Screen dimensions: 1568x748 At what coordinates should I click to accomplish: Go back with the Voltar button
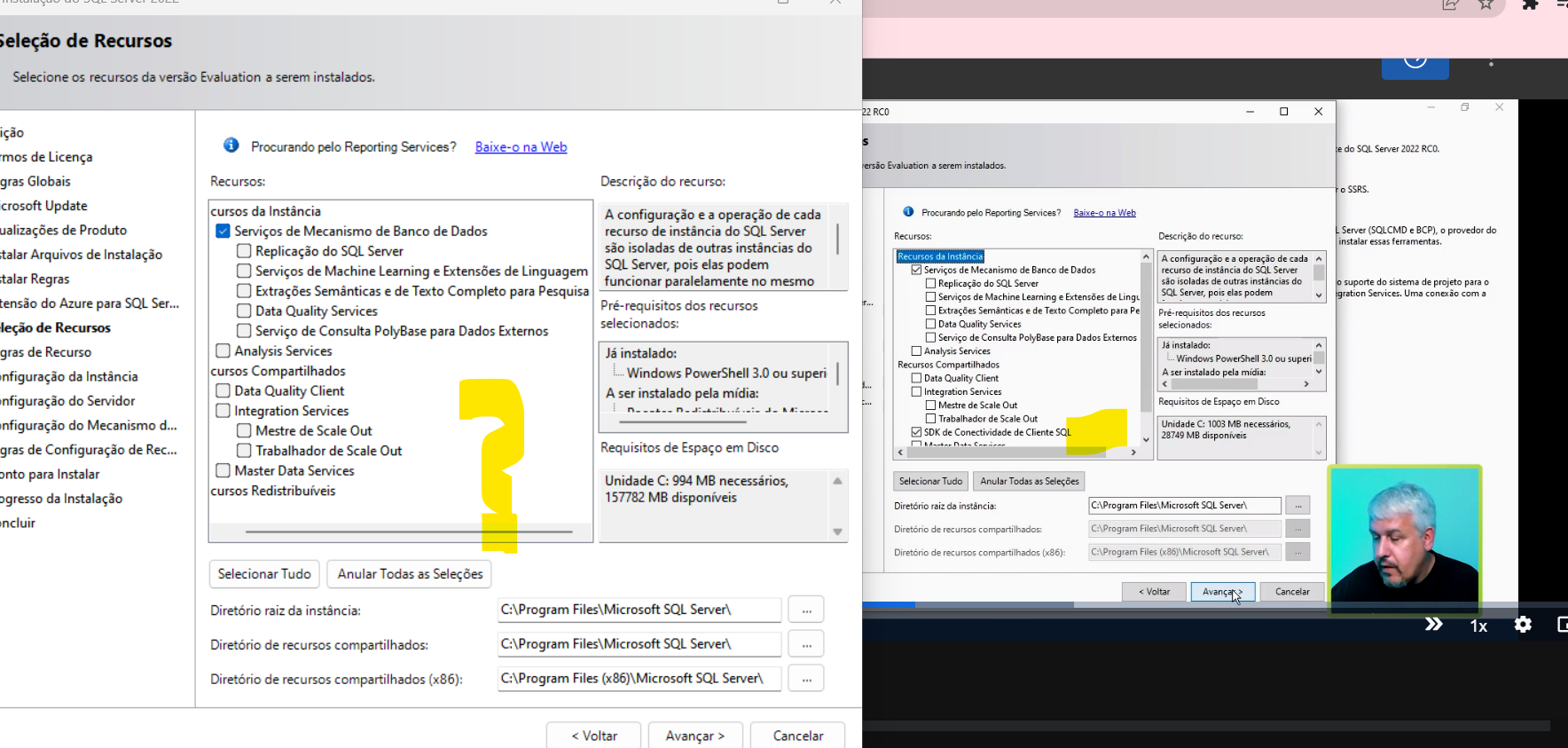point(594,736)
